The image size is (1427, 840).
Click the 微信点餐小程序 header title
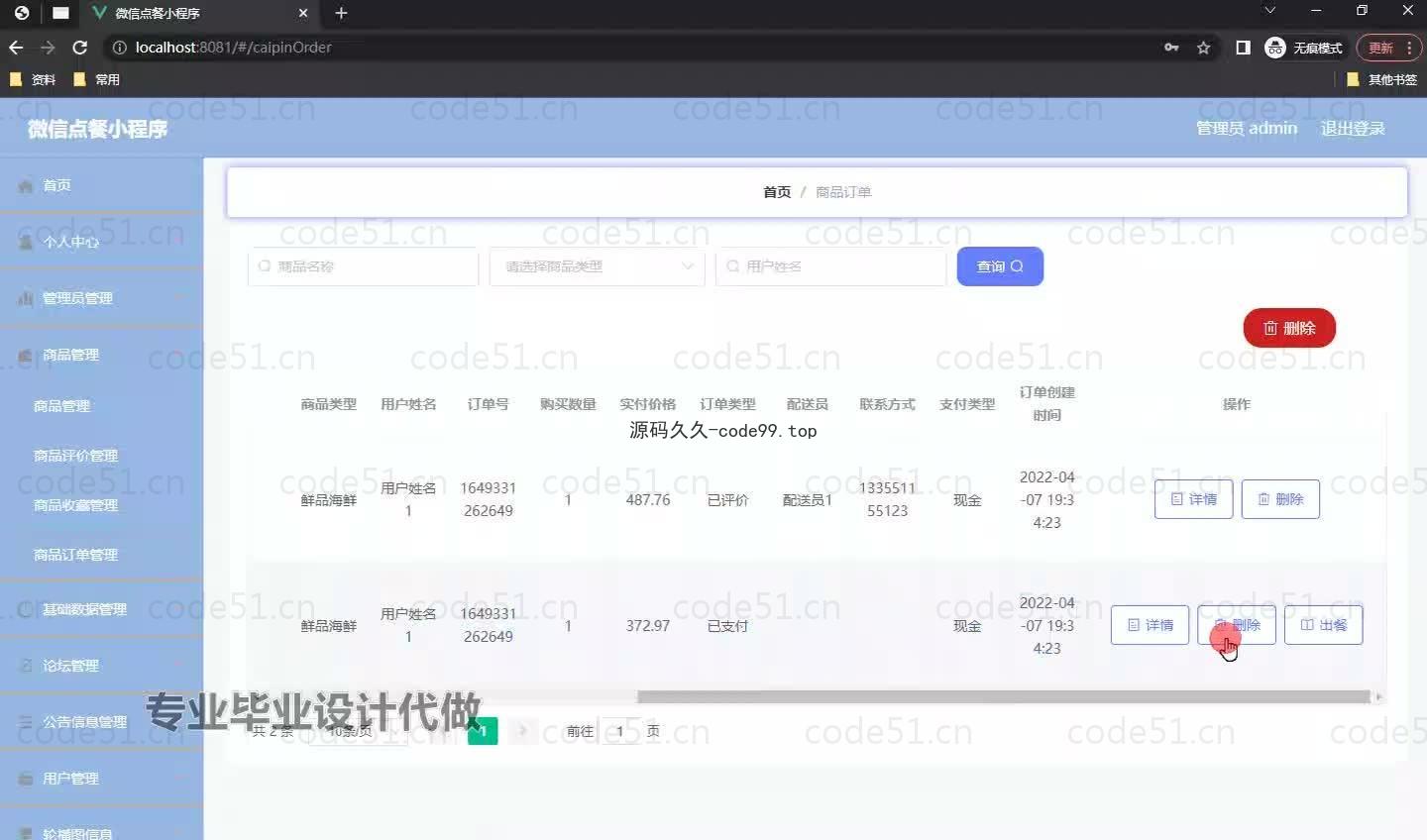coord(97,129)
